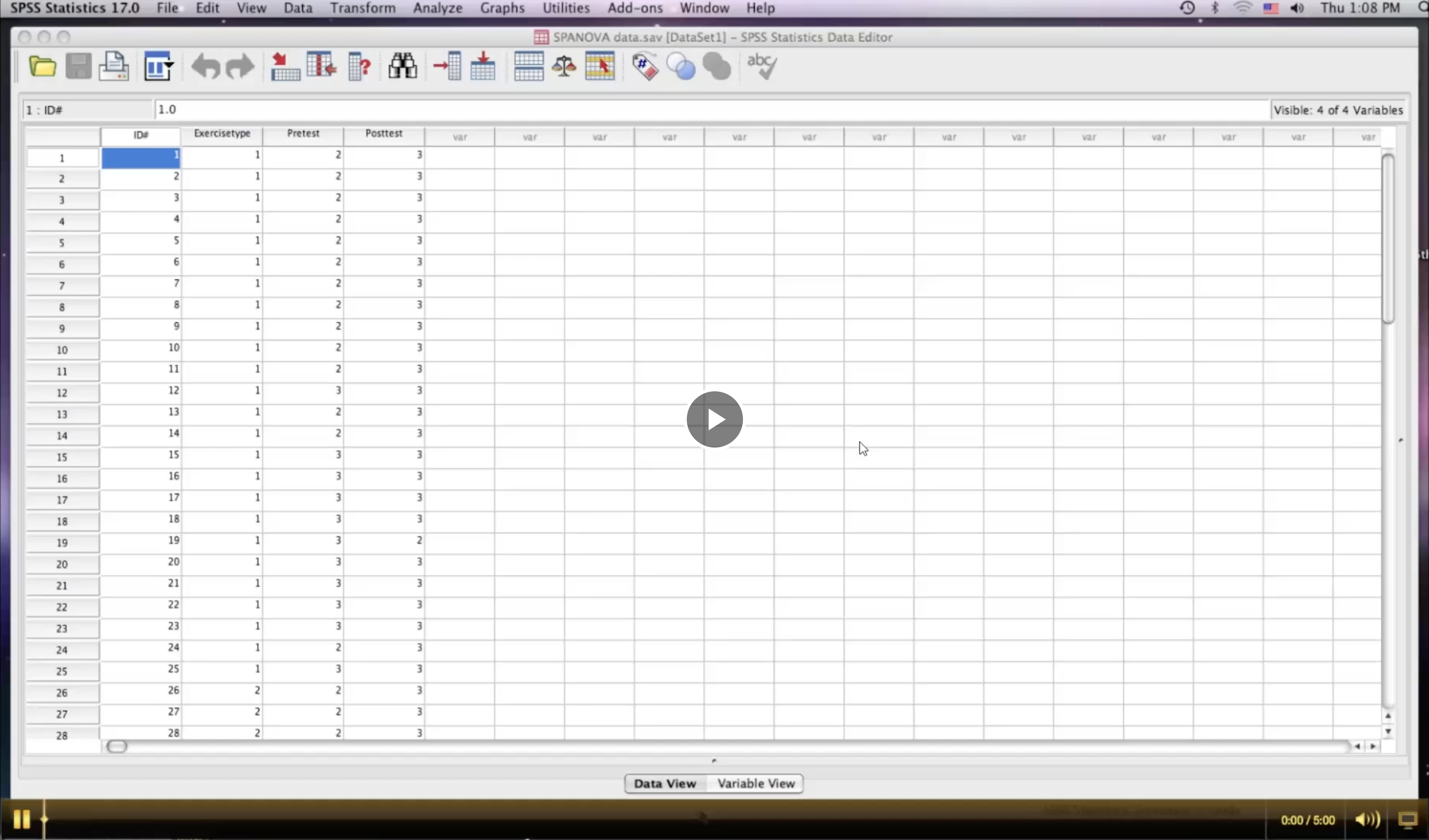Click the Find binoculars icon

[403, 67]
